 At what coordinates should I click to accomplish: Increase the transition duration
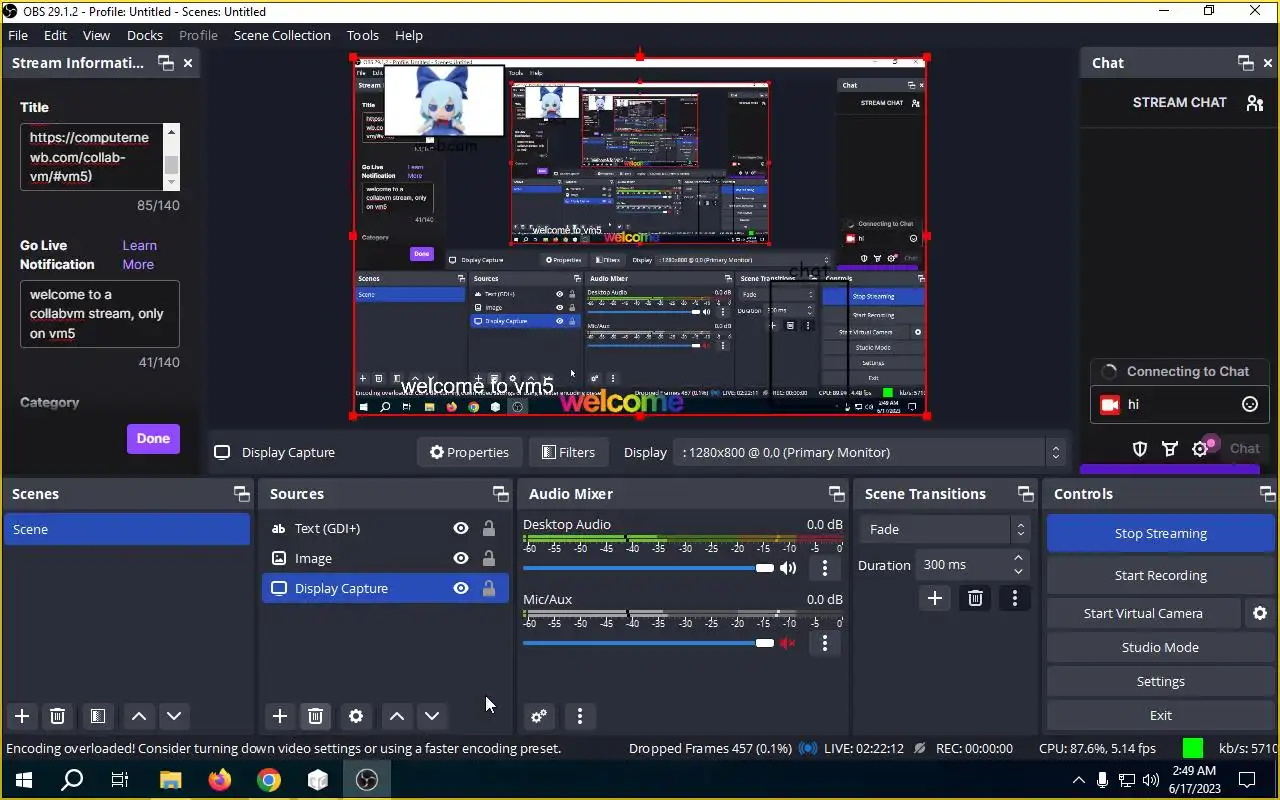(1019, 558)
